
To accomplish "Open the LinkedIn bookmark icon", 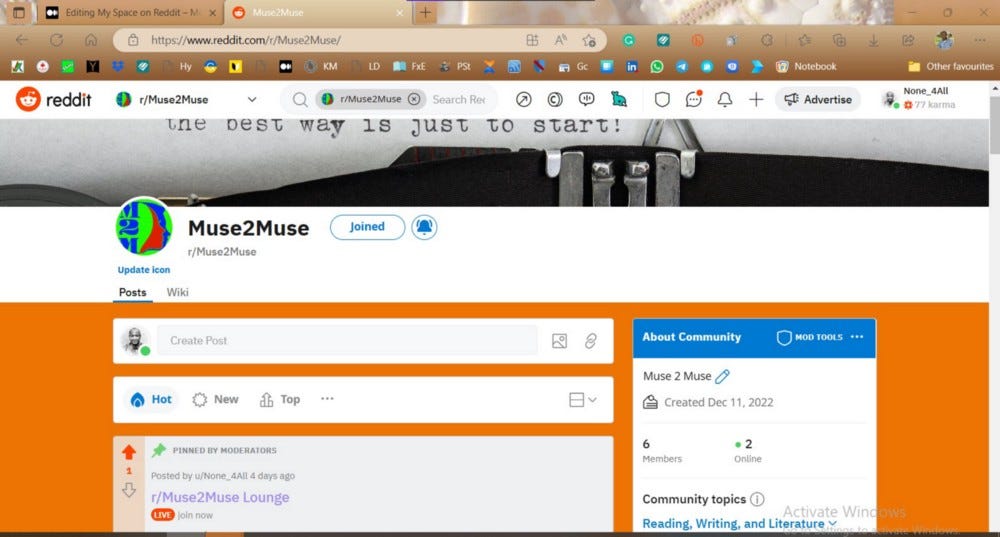I will point(631,66).
